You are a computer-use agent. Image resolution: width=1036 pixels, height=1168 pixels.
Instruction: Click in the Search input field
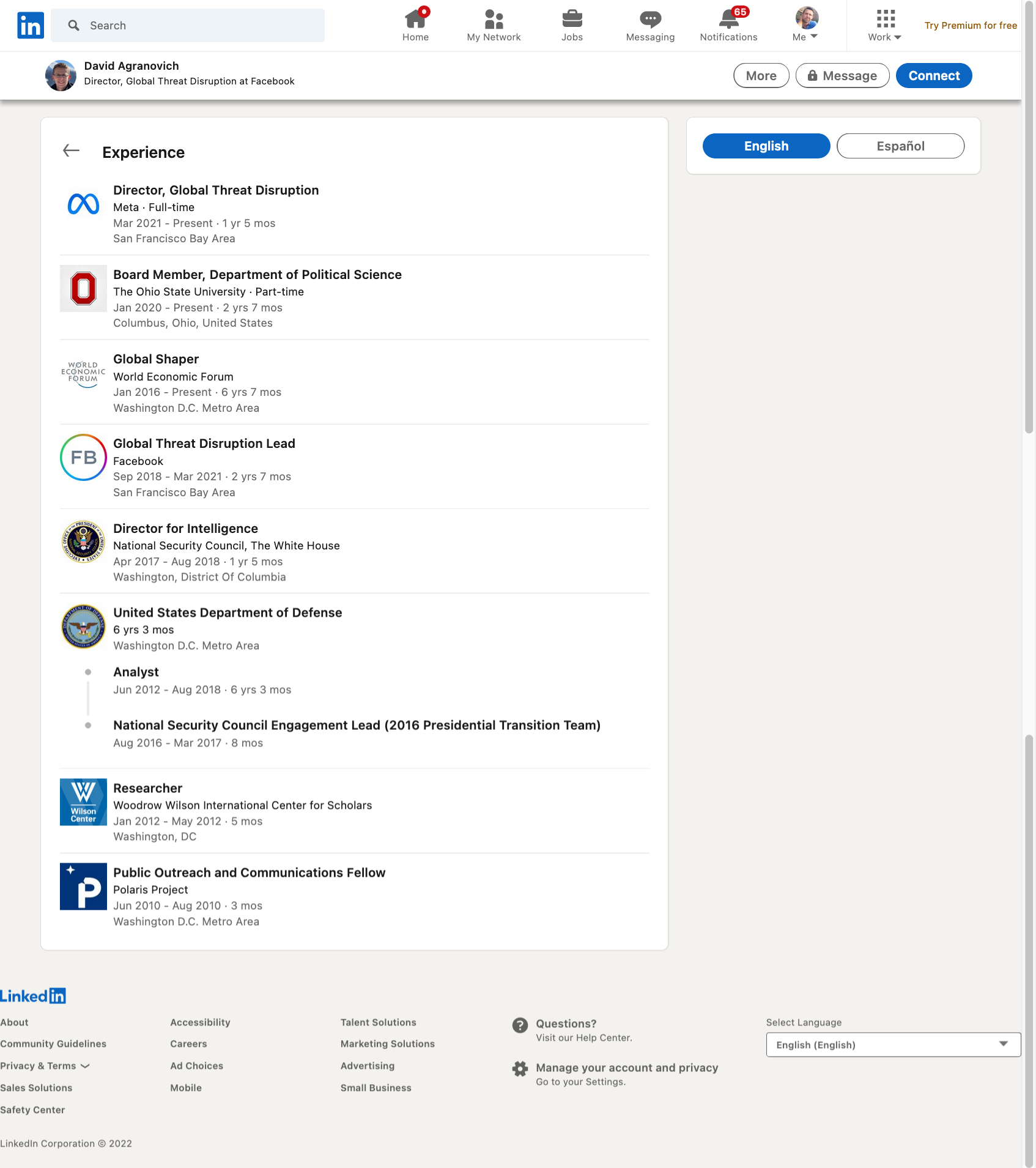[x=188, y=25]
